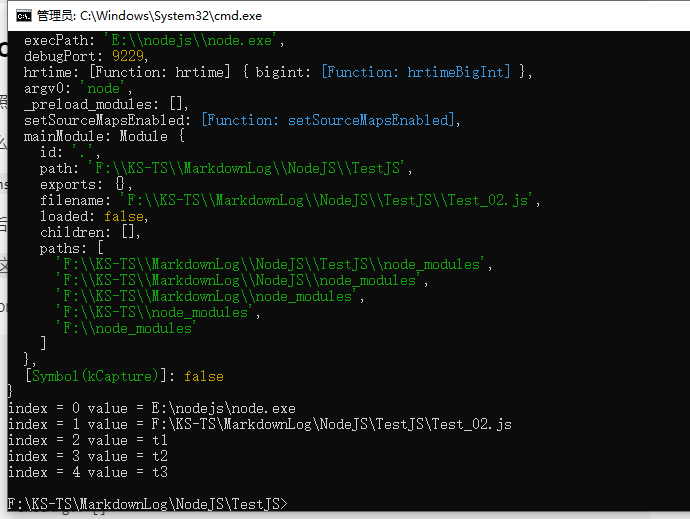Click the 'index = 0' output line

[151, 408]
